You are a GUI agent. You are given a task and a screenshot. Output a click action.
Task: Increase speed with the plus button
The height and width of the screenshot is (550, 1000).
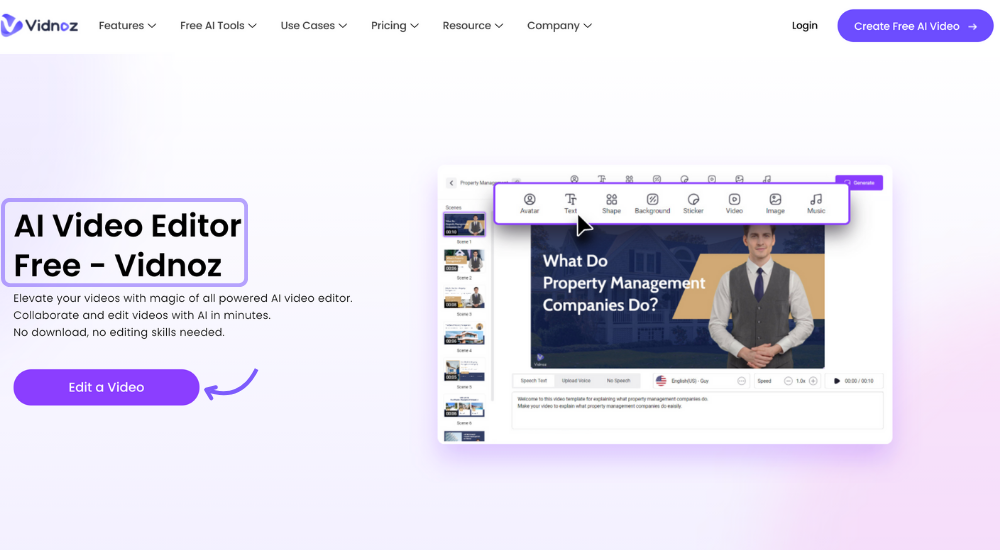click(813, 381)
